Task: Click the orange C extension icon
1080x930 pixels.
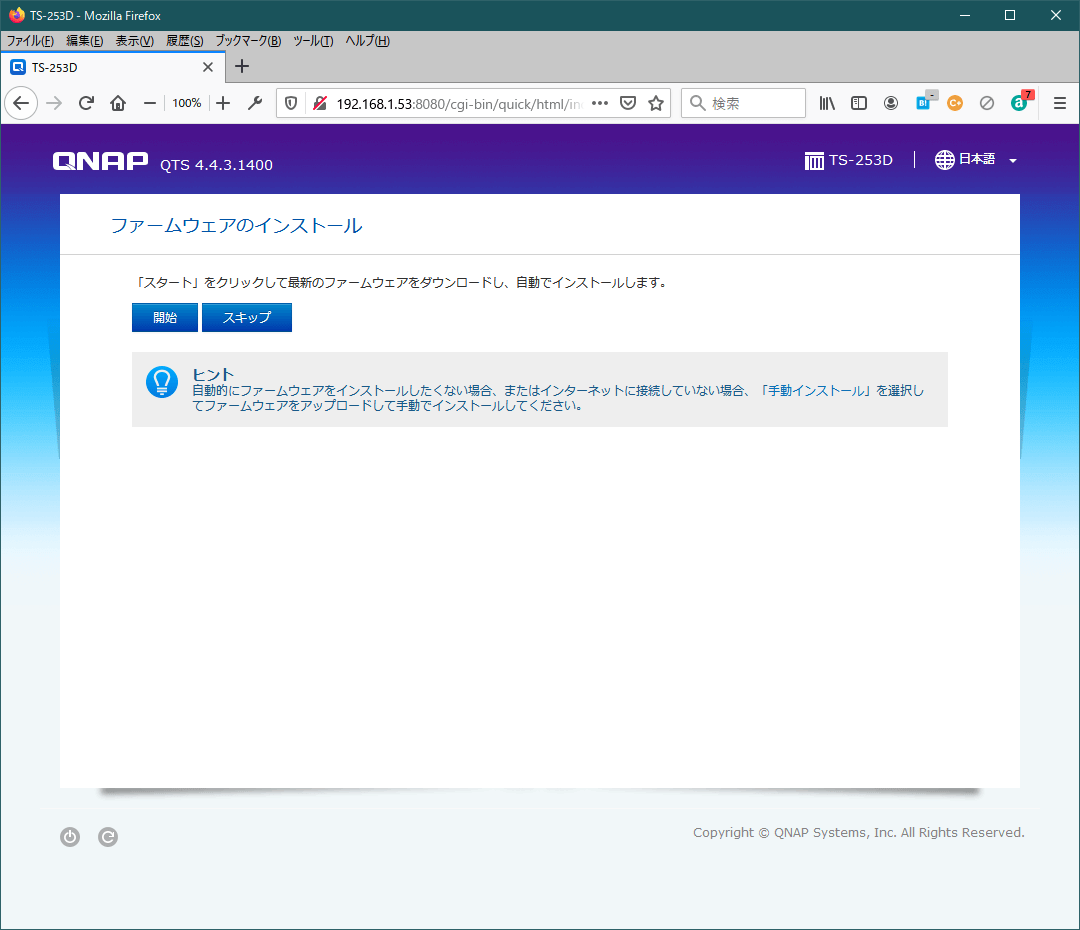Action: click(x=955, y=103)
